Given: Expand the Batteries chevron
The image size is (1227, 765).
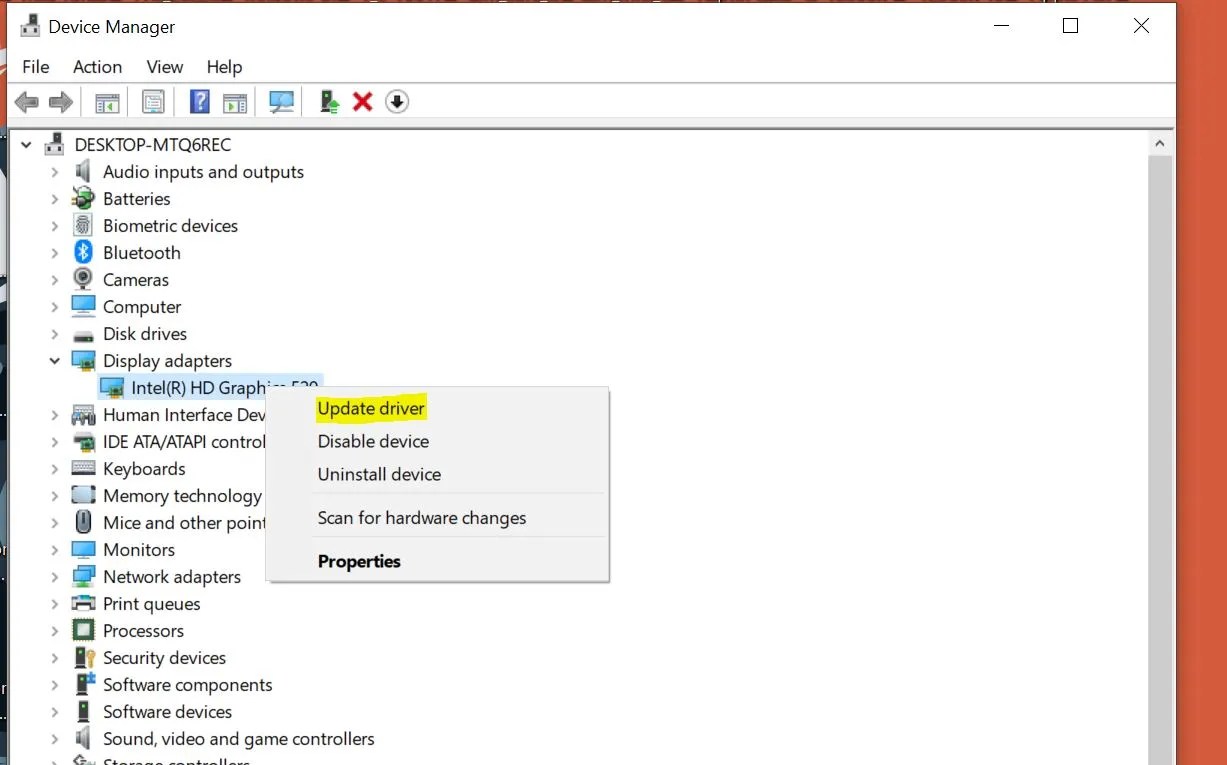Looking at the screenshot, I should point(55,199).
